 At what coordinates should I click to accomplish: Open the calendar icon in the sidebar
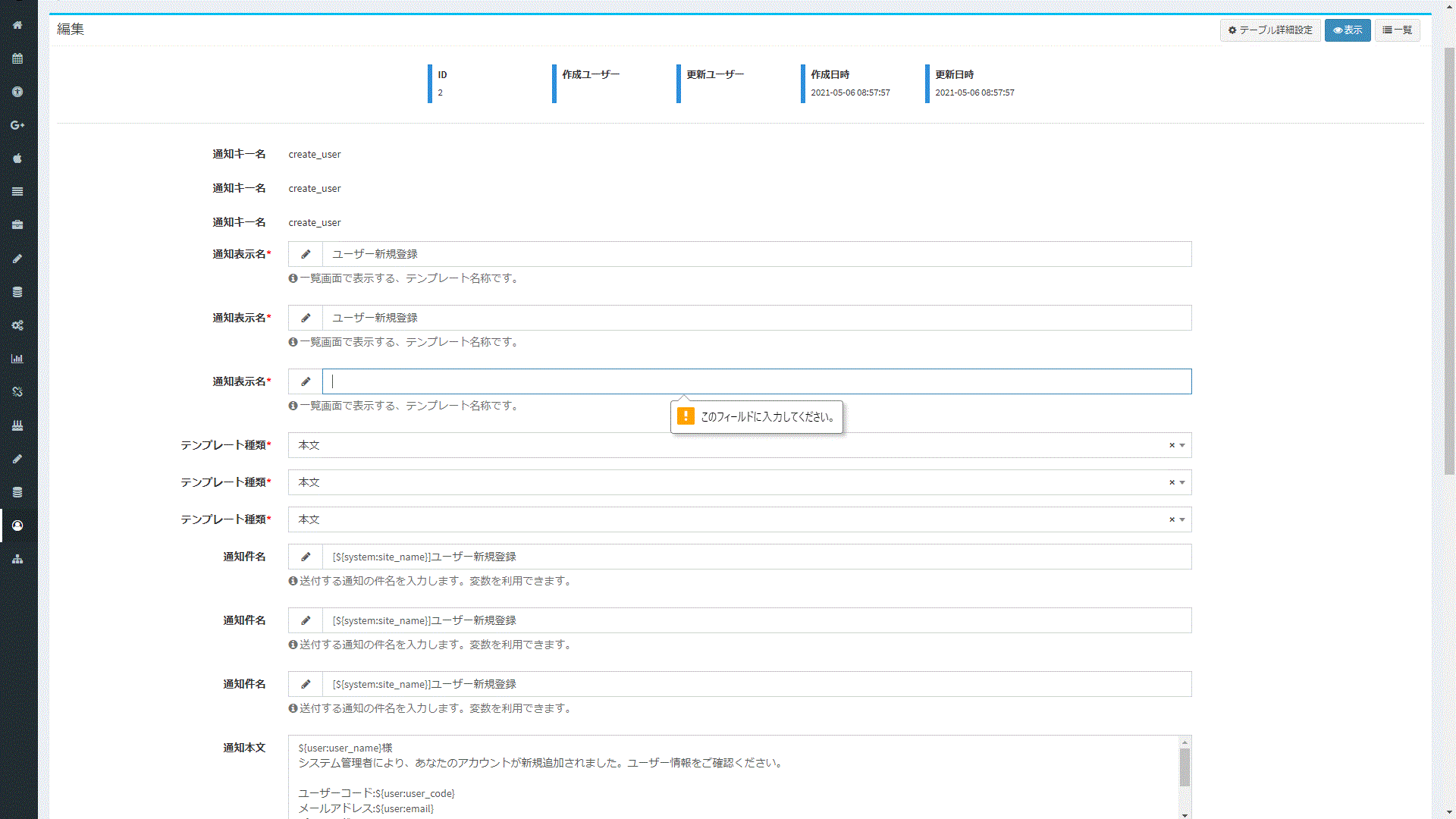tap(17, 58)
